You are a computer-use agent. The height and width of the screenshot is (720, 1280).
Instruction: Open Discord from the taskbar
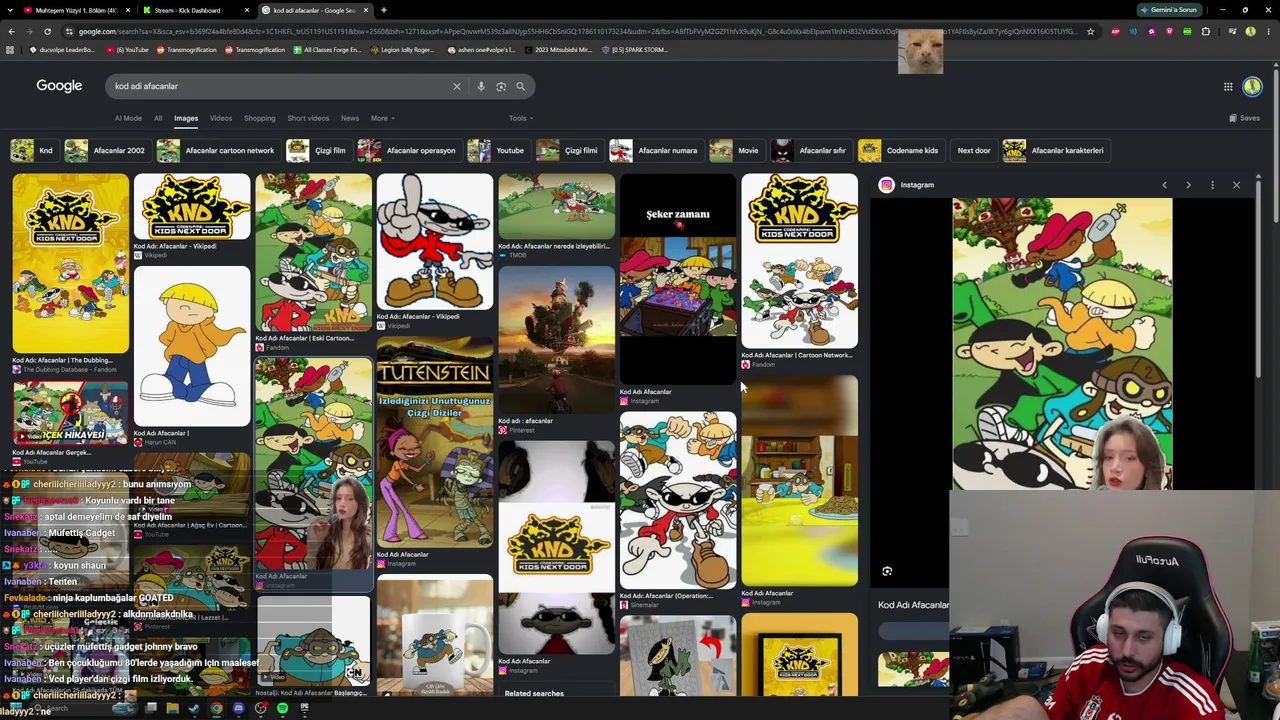[238, 709]
